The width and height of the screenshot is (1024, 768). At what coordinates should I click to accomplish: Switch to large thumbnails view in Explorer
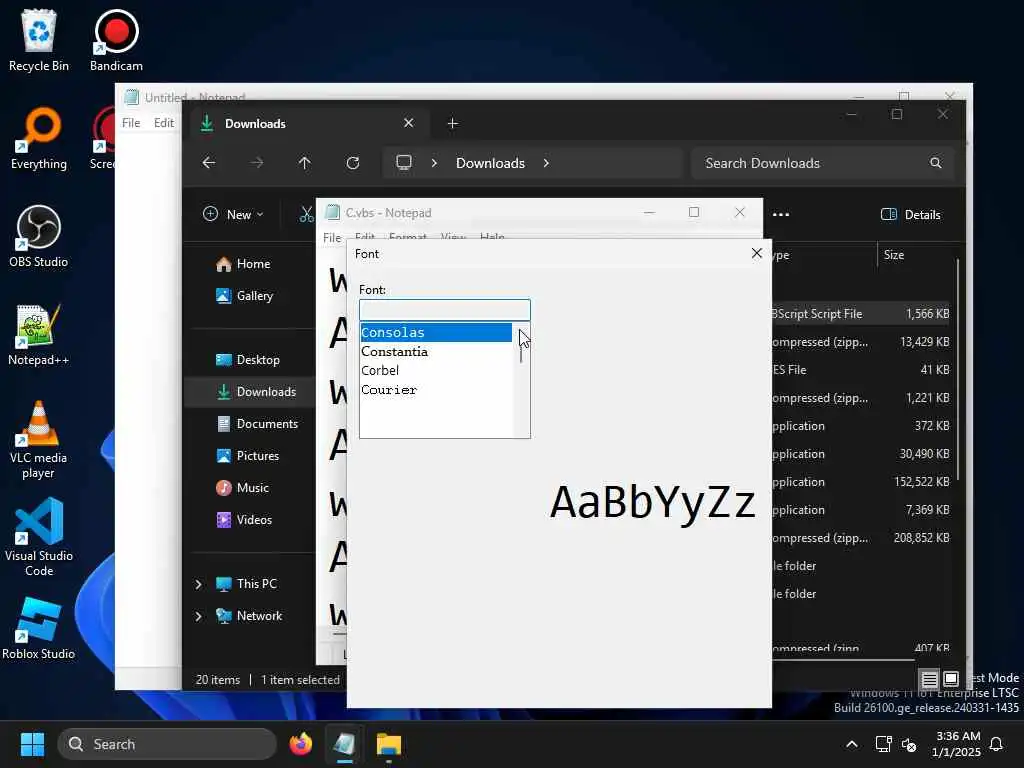click(x=951, y=679)
